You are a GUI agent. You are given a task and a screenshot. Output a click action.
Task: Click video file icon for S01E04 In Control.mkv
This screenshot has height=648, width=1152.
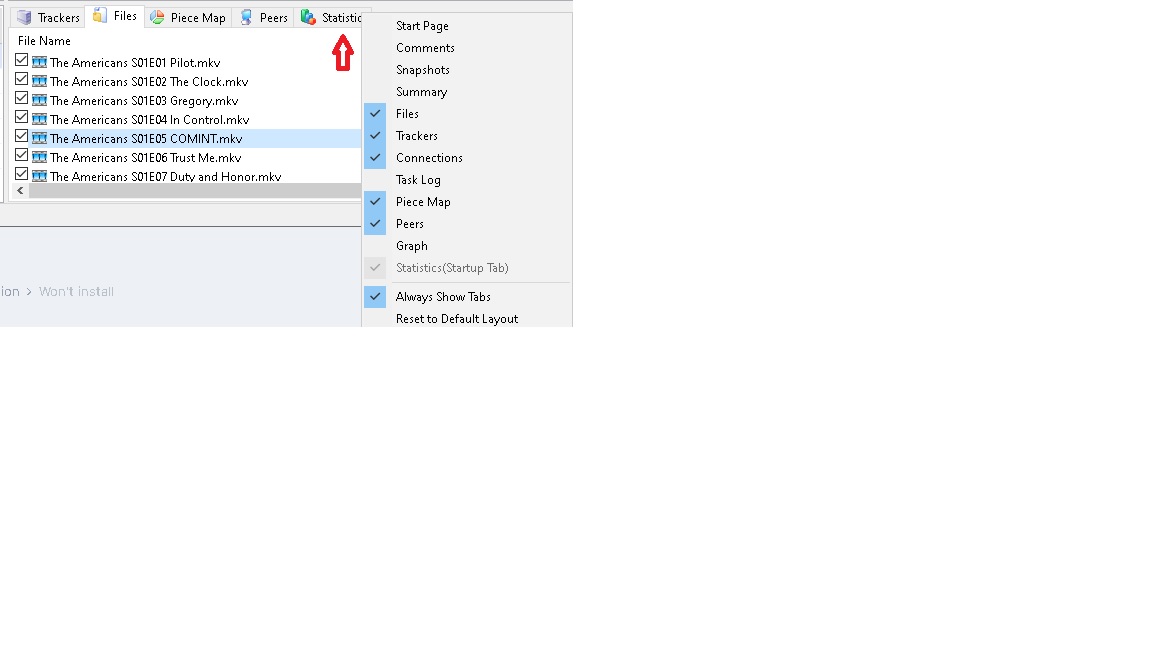click(40, 120)
